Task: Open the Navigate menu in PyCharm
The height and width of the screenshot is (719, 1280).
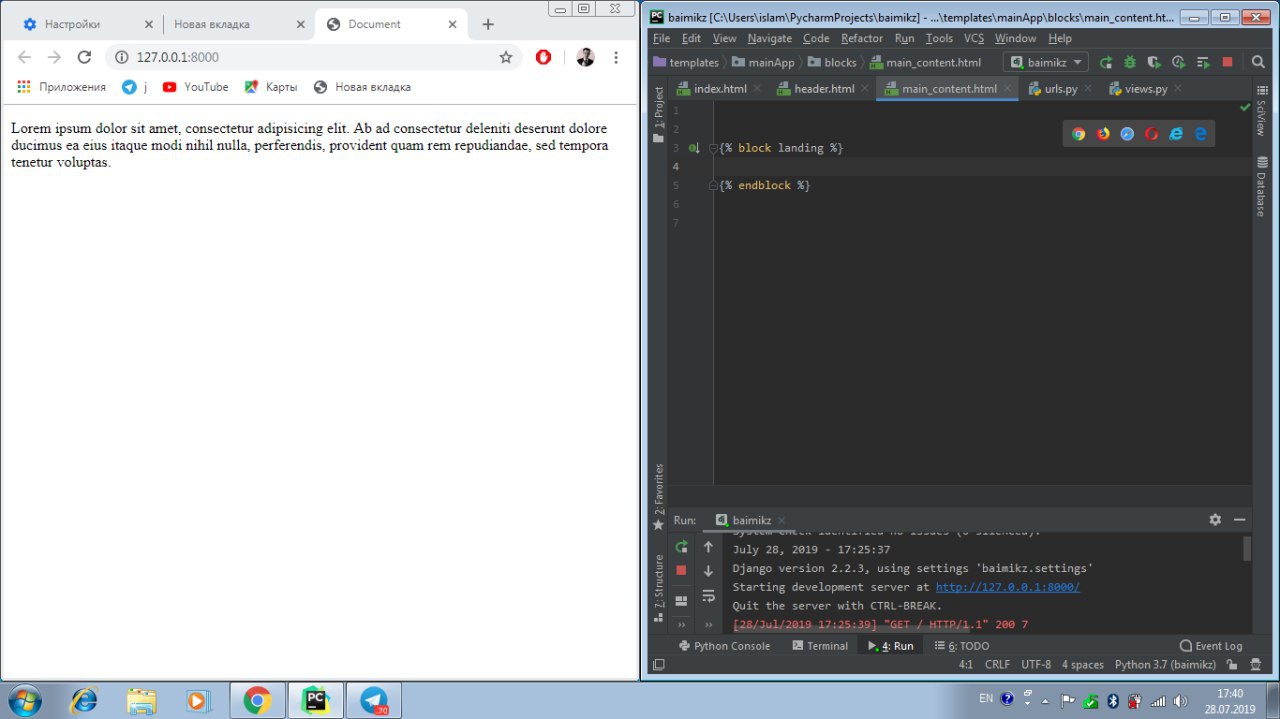Action: click(x=769, y=38)
